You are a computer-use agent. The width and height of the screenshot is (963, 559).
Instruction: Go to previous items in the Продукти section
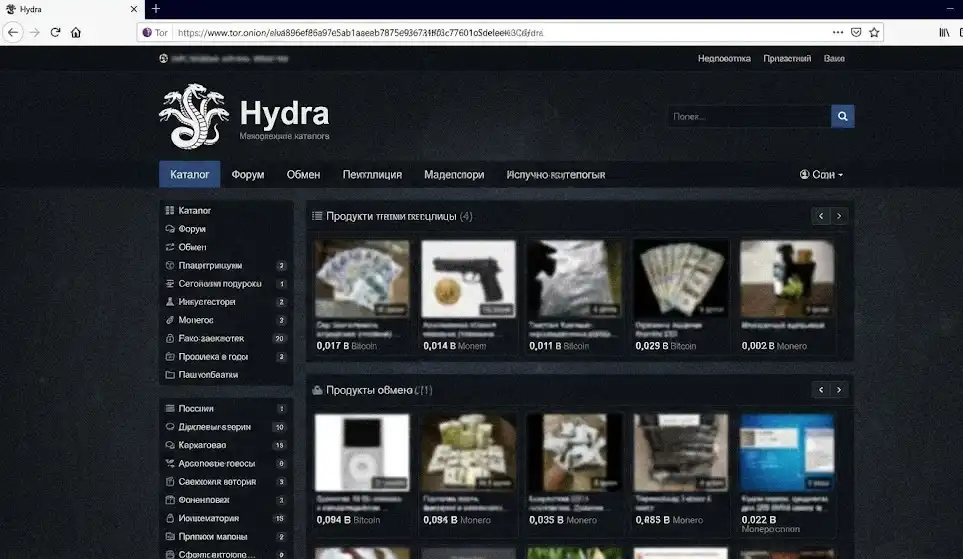point(821,216)
